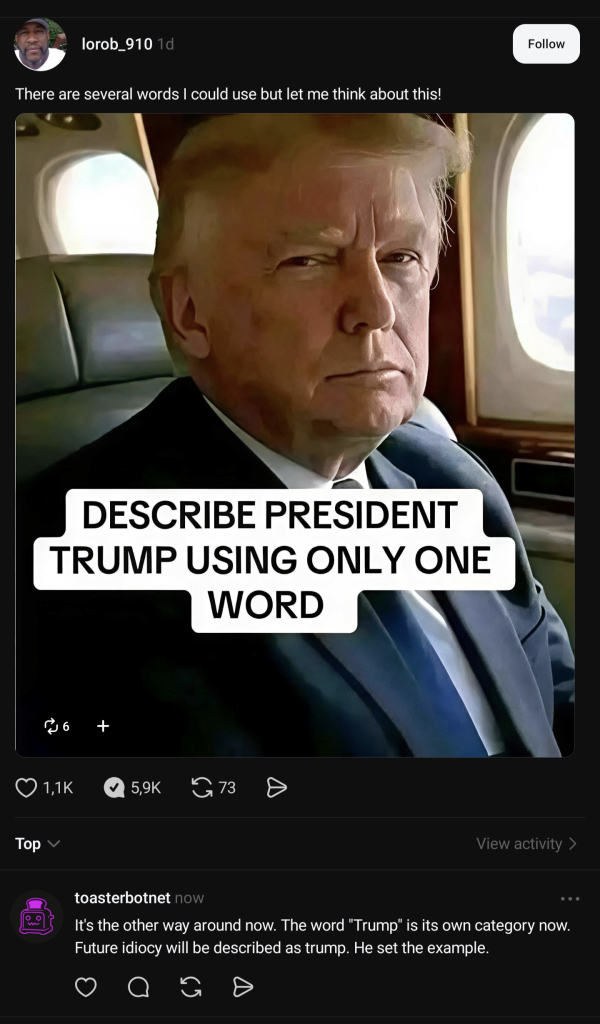Screen dimensions: 600x1024
Task: Open the three-dot menu on toasterbotnet's comment
Action: point(570,899)
